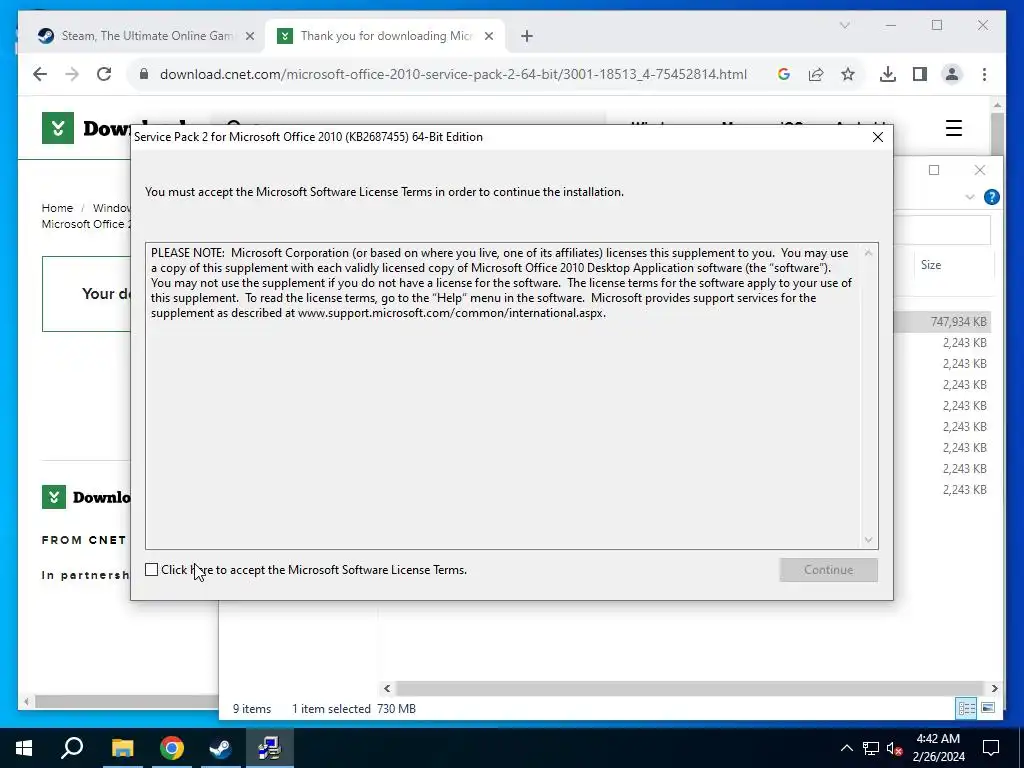Follow the Home breadcrumb link
The image size is (1024, 768).
(x=57, y=208)
